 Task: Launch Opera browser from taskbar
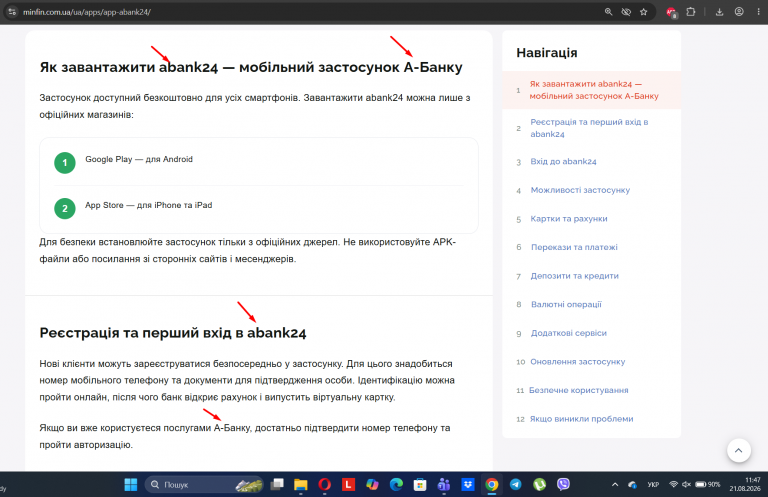point(324,485)
